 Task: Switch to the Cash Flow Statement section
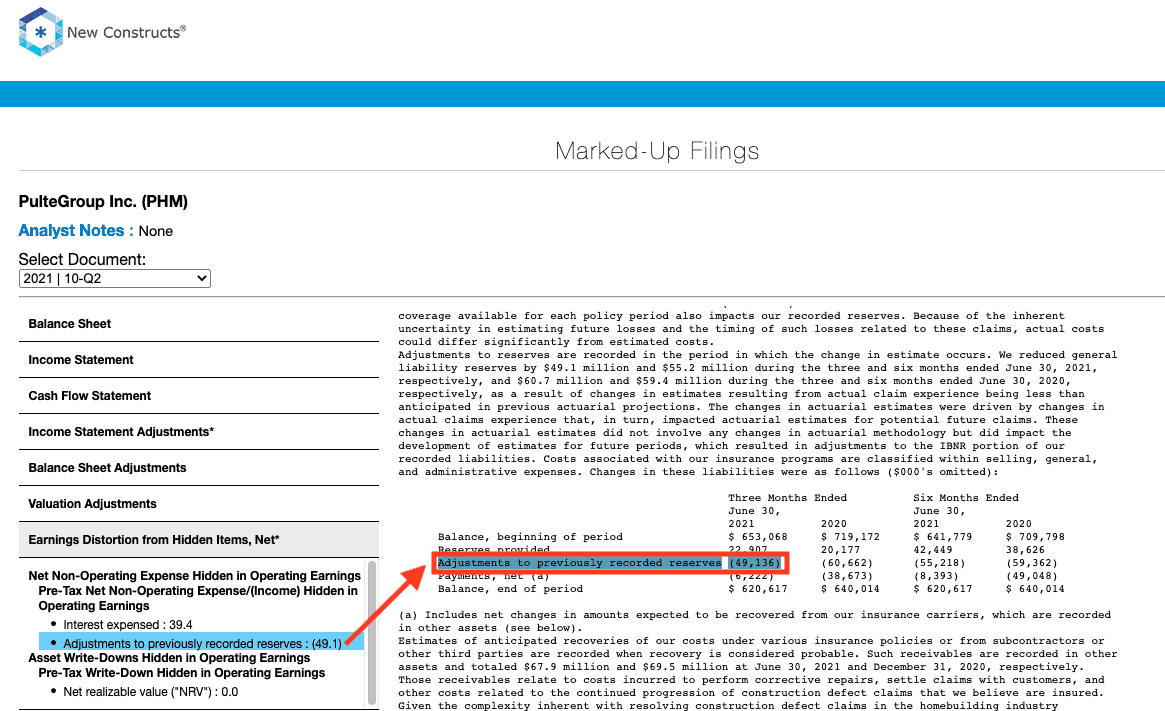(x=198, y=396)
